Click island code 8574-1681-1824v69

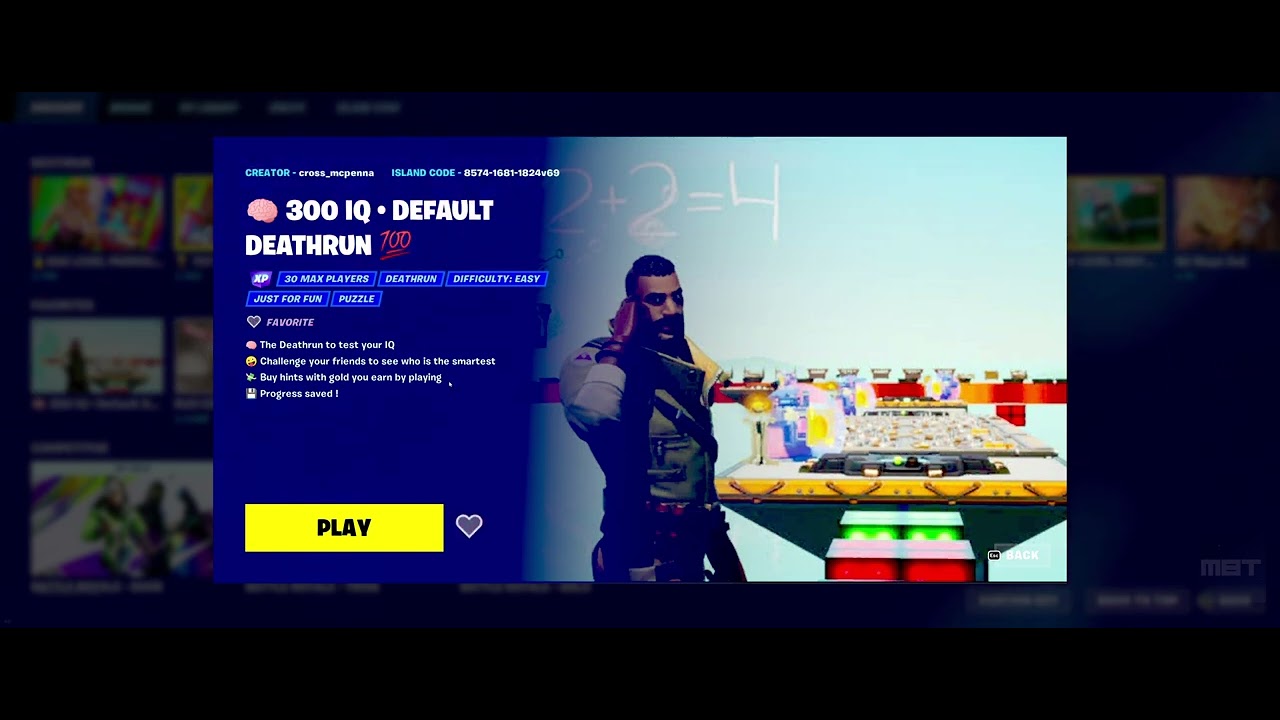click(511, 173)
